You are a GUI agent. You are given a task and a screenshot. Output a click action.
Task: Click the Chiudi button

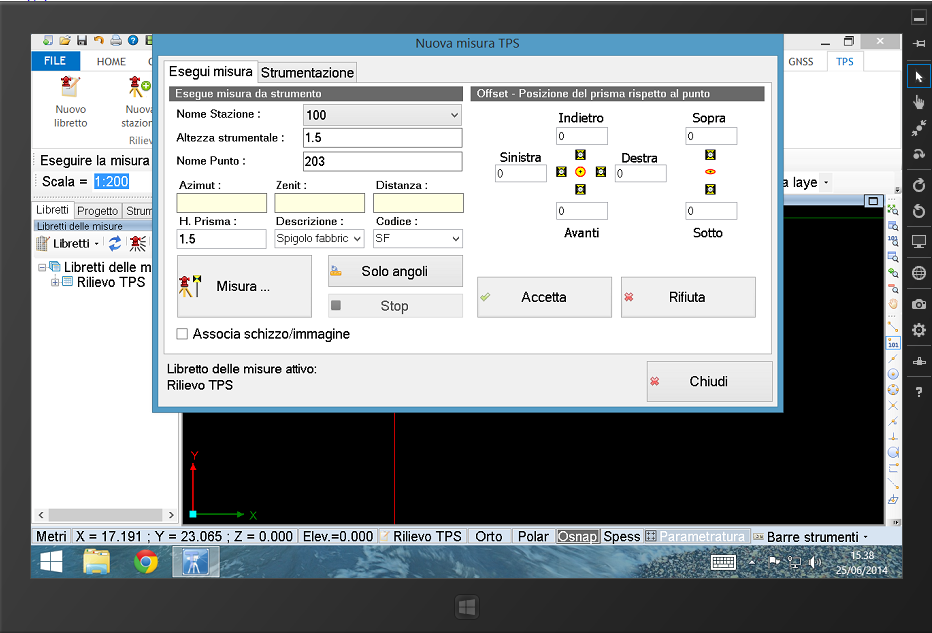pyautogui.click(x=710, y=382)
